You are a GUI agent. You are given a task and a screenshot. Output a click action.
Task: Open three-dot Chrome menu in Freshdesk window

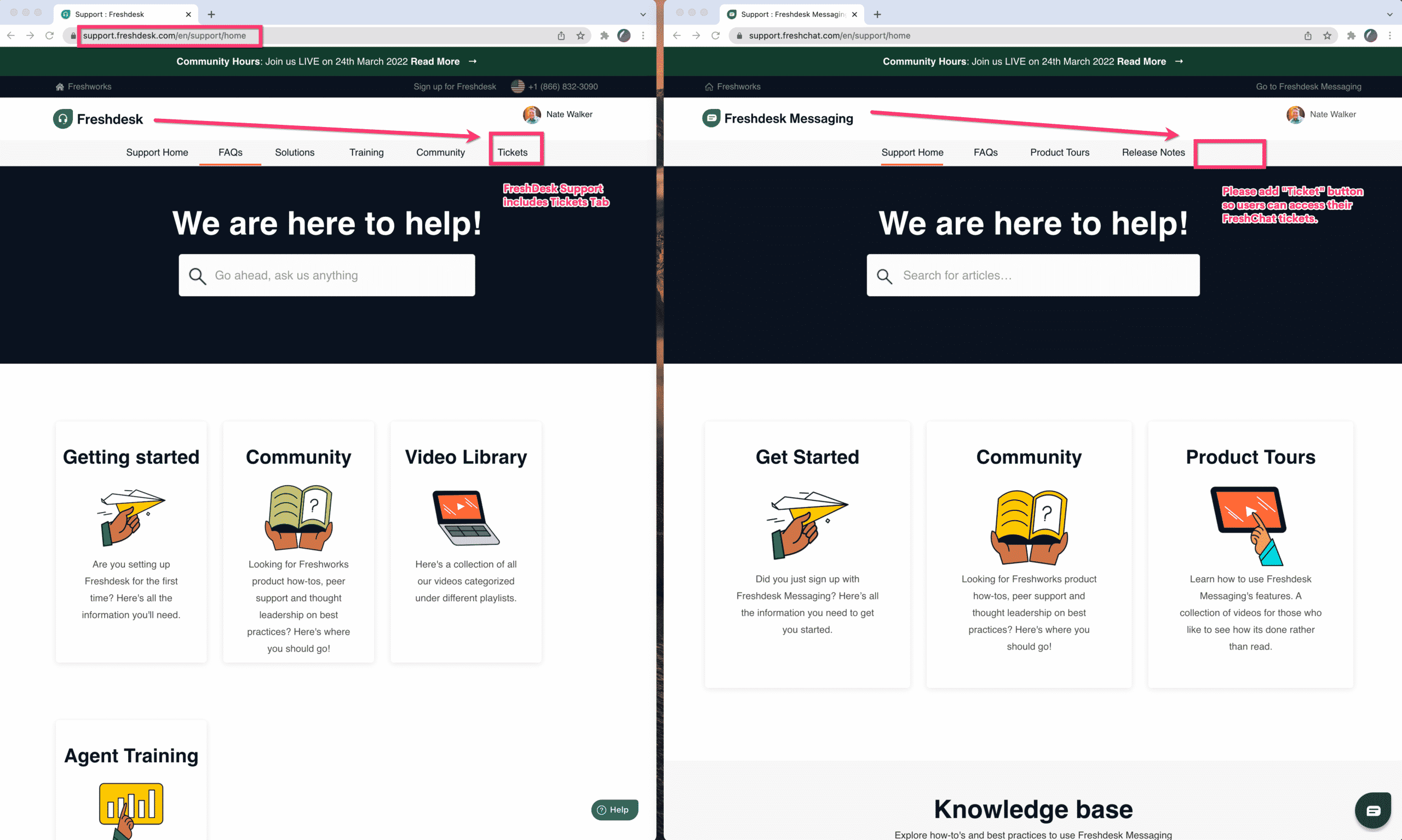[643, 36]
